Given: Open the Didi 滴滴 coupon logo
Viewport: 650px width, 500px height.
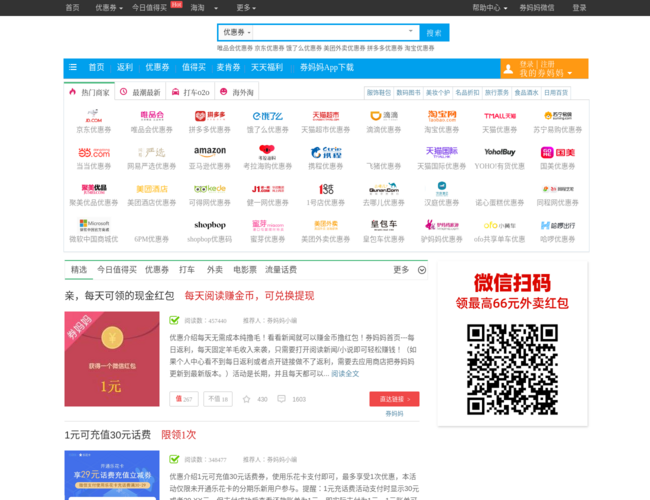Looking at the screenshot, I should coord(384,116).
